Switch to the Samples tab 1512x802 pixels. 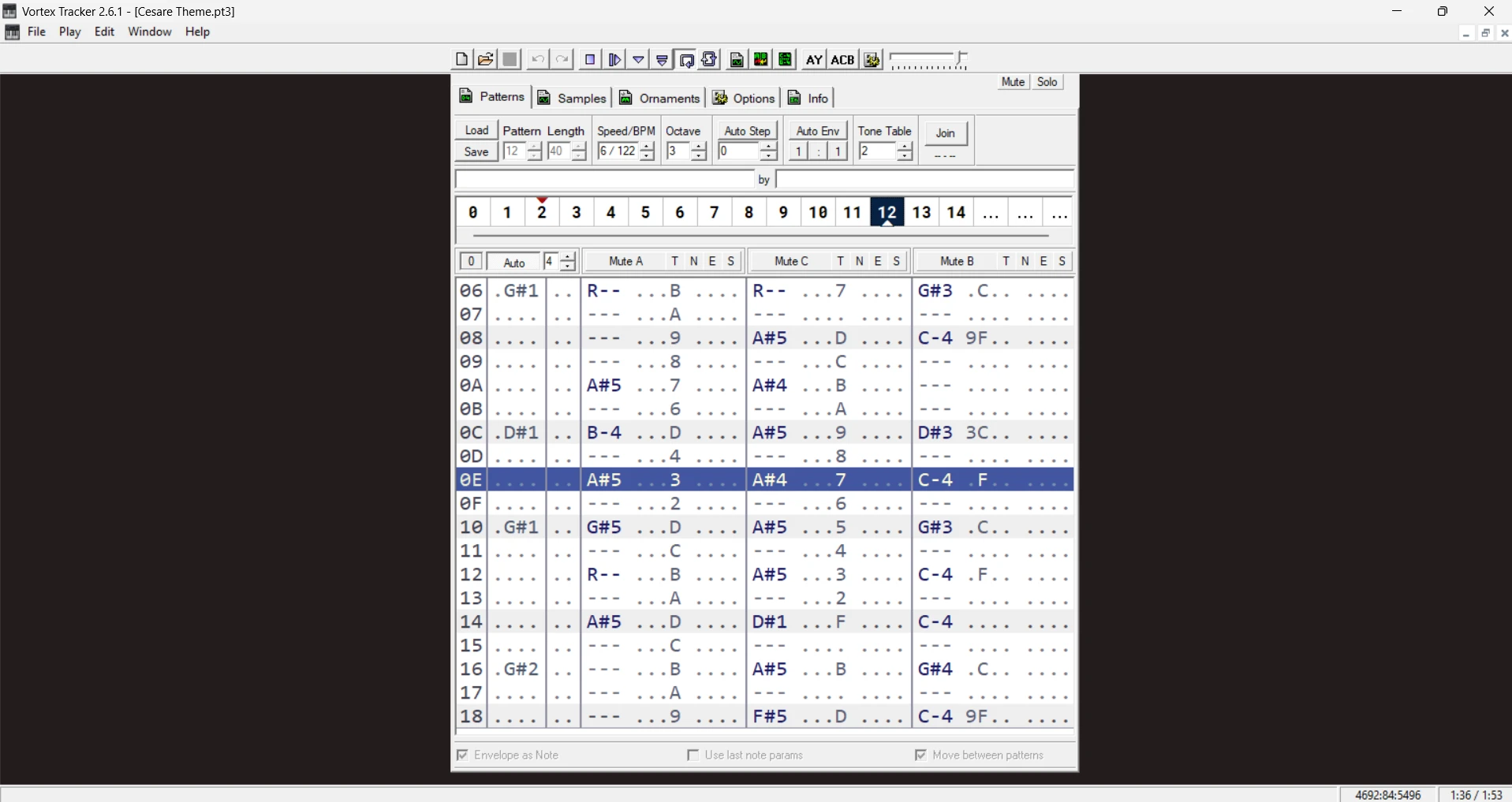coord(572,98)
